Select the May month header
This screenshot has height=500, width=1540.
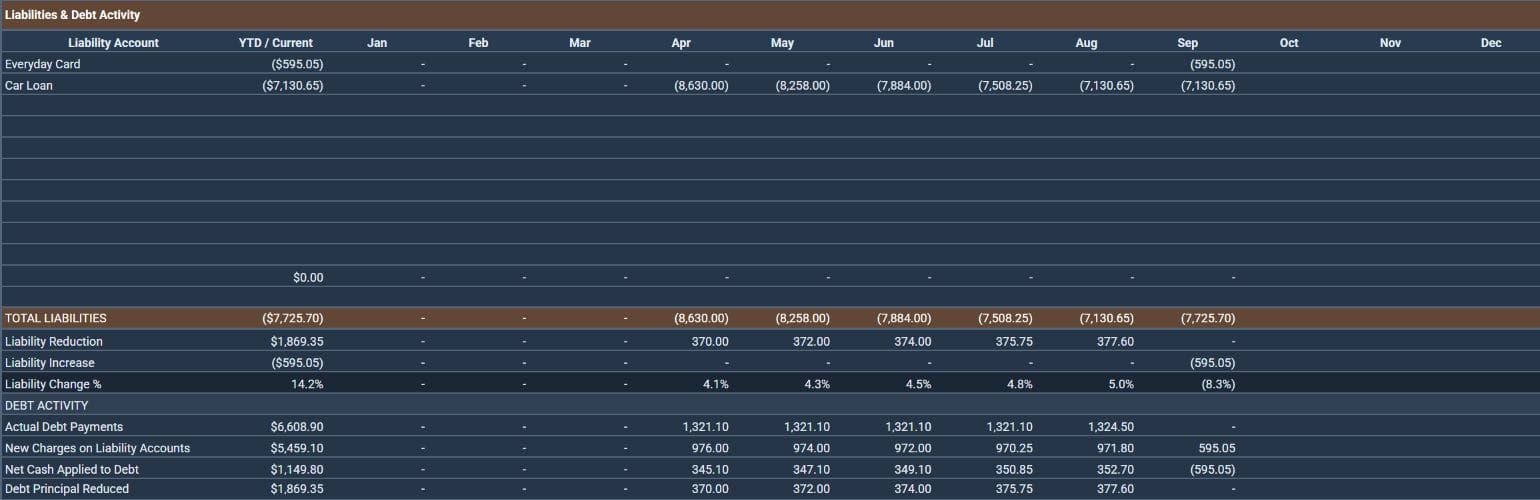782,43
